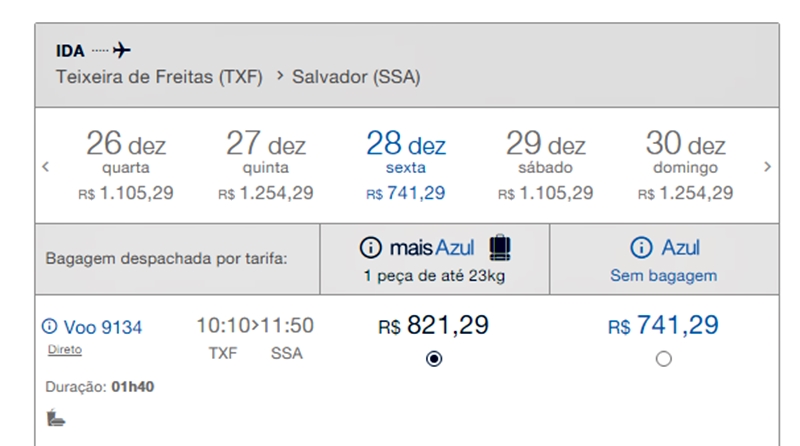The width and height of the screenshot is (800, 446).
Task: Choose the 28 dez sexta date tab
Action: click(x=406, y=165)
